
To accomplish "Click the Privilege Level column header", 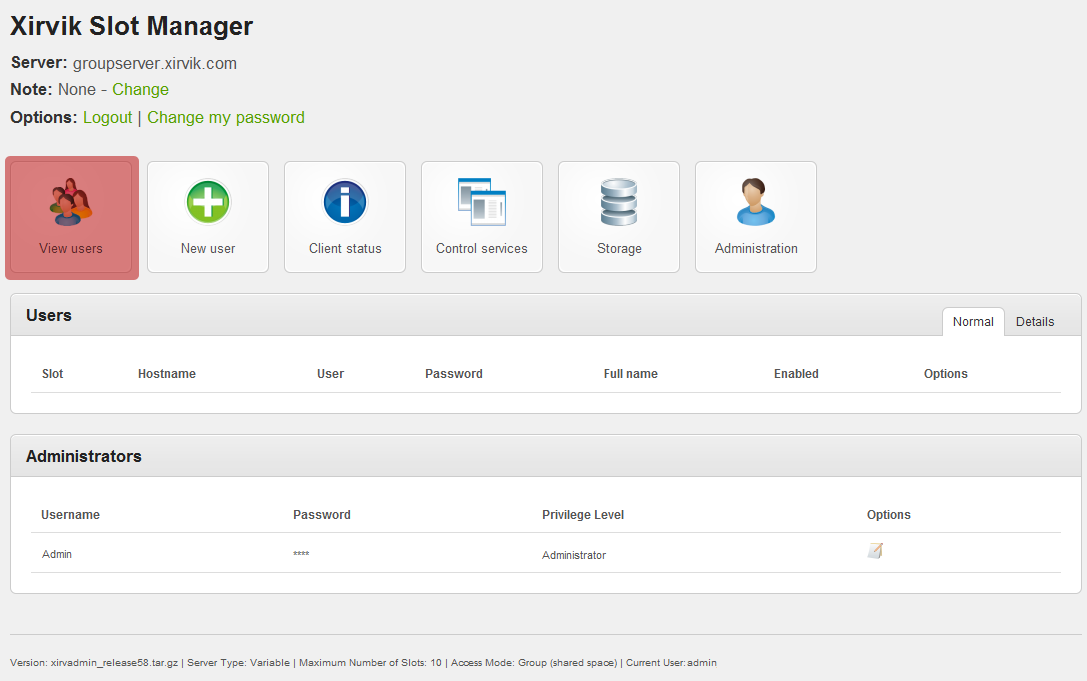I will pos(583,515).
